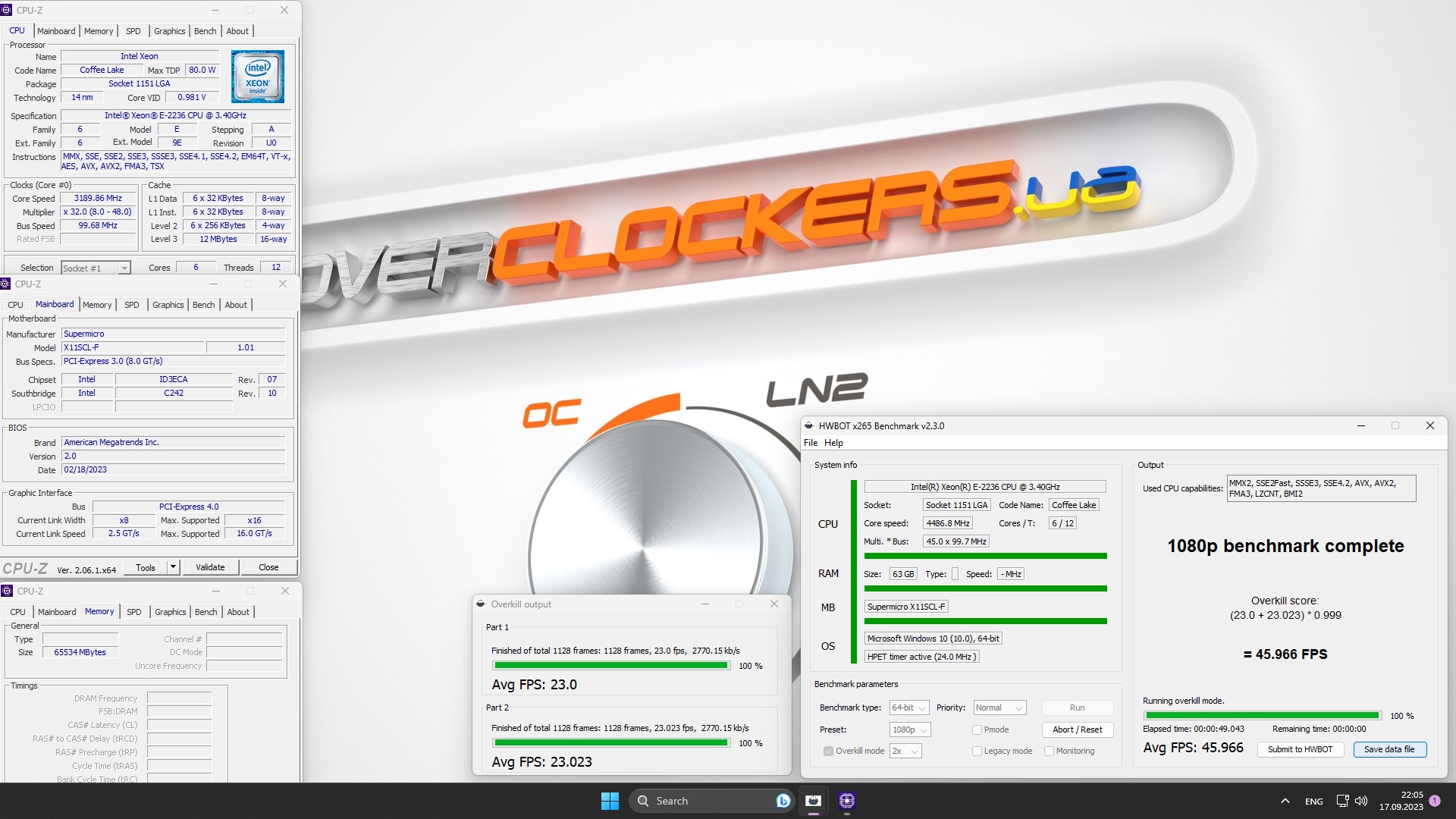Image resolution: width=1456 pixels, height=819 pixels.
Task: Click the Part 2 progress bar
Action: (610, 743)
